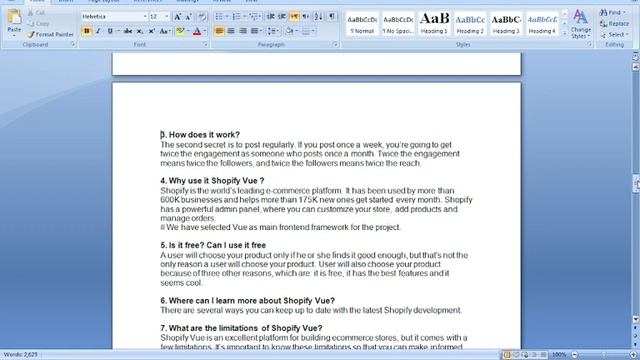Apply strikethrough formatting
This screenshot has width=640, height=360.
pyautogui.click(x=128, y=31)
